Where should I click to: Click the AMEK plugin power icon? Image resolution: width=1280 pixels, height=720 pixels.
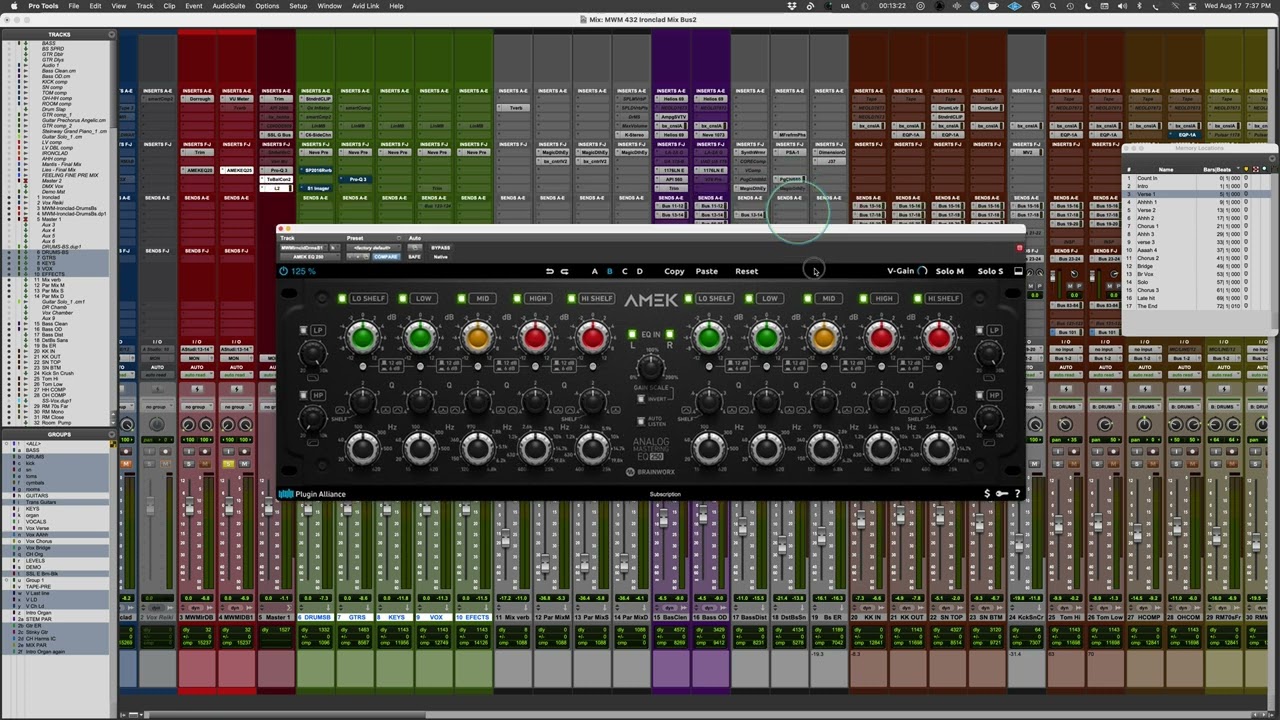tap(284, 271)
